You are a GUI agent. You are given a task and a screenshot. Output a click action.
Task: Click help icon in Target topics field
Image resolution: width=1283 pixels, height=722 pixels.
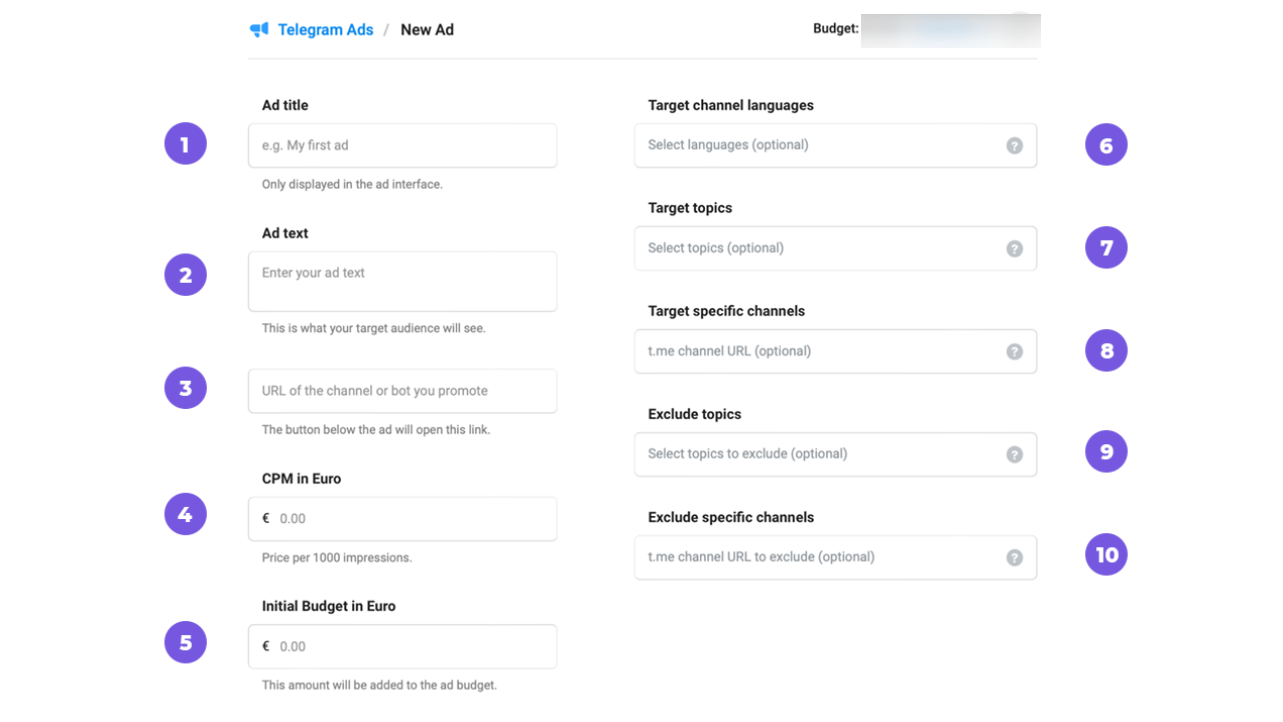tap(1014, 249)
